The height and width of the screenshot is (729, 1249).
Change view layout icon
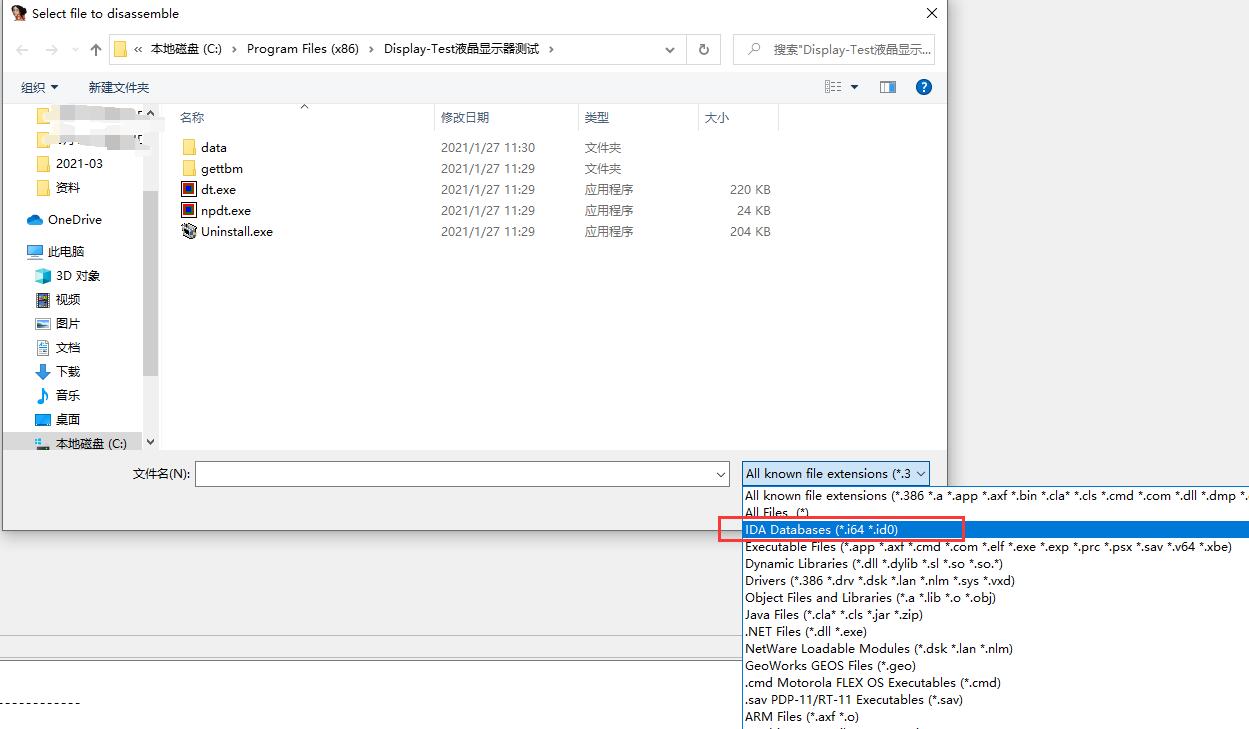pyautogui.click(x=833, y=87)
